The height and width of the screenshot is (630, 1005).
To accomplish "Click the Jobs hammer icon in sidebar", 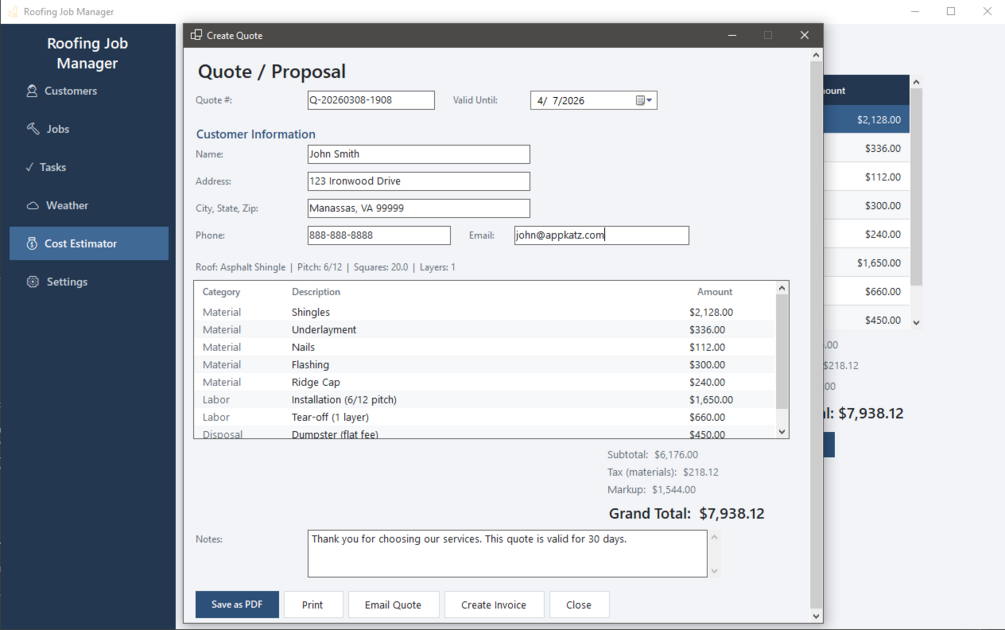I will 33,128.
